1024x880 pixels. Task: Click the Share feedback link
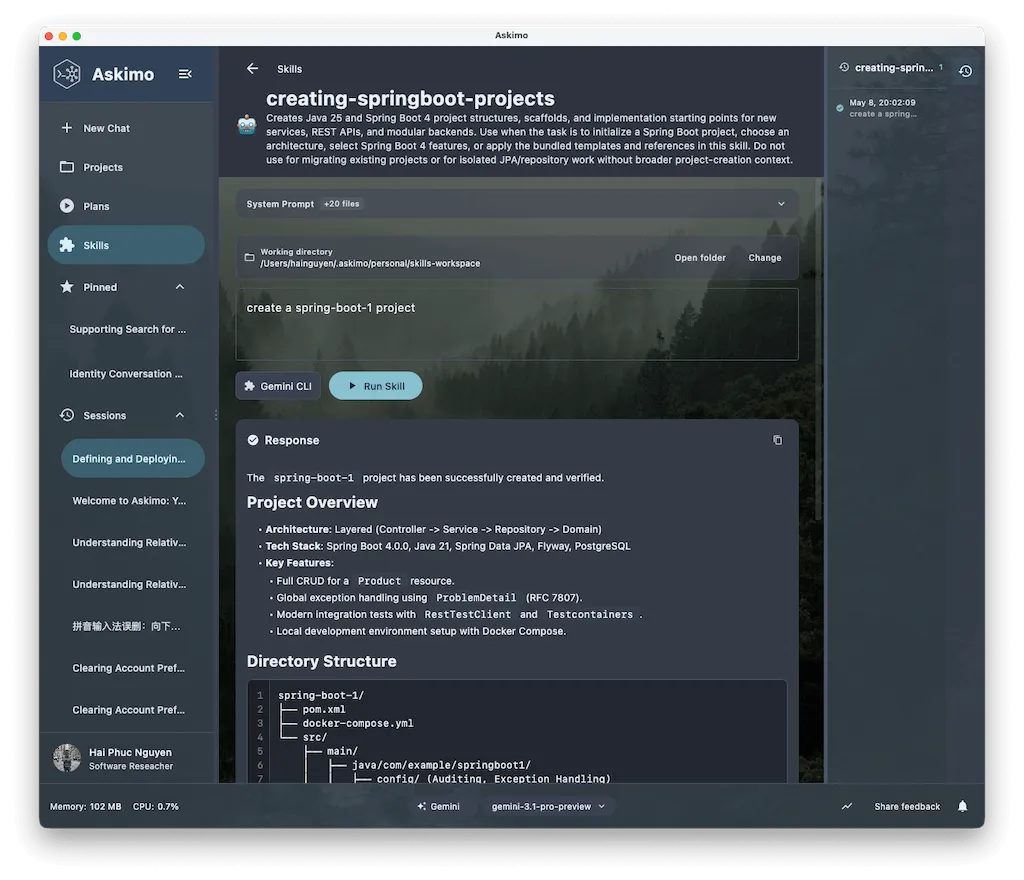[907, 806]
